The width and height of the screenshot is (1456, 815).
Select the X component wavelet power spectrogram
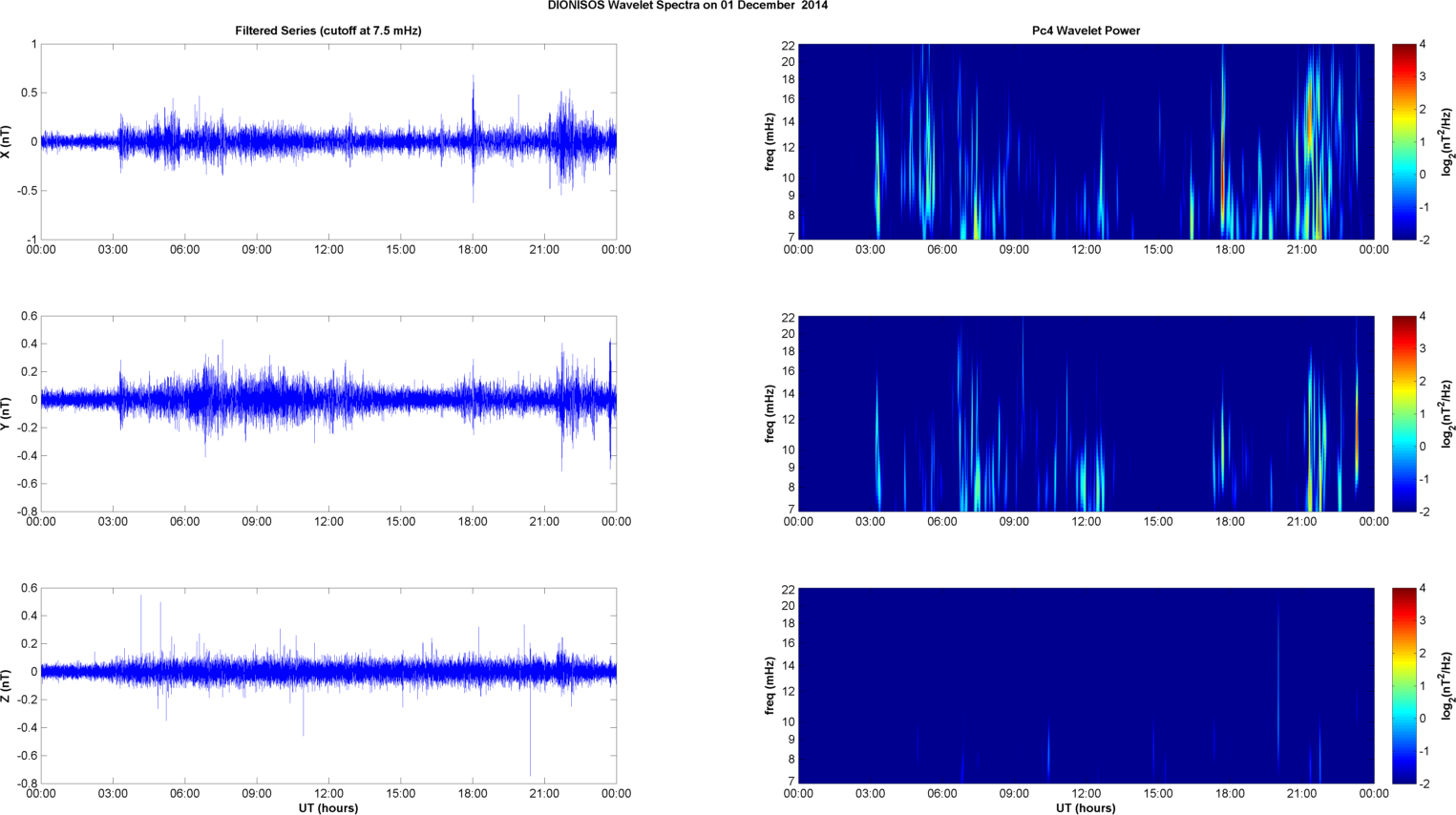pyautogui.click(x=1086, y=141)
